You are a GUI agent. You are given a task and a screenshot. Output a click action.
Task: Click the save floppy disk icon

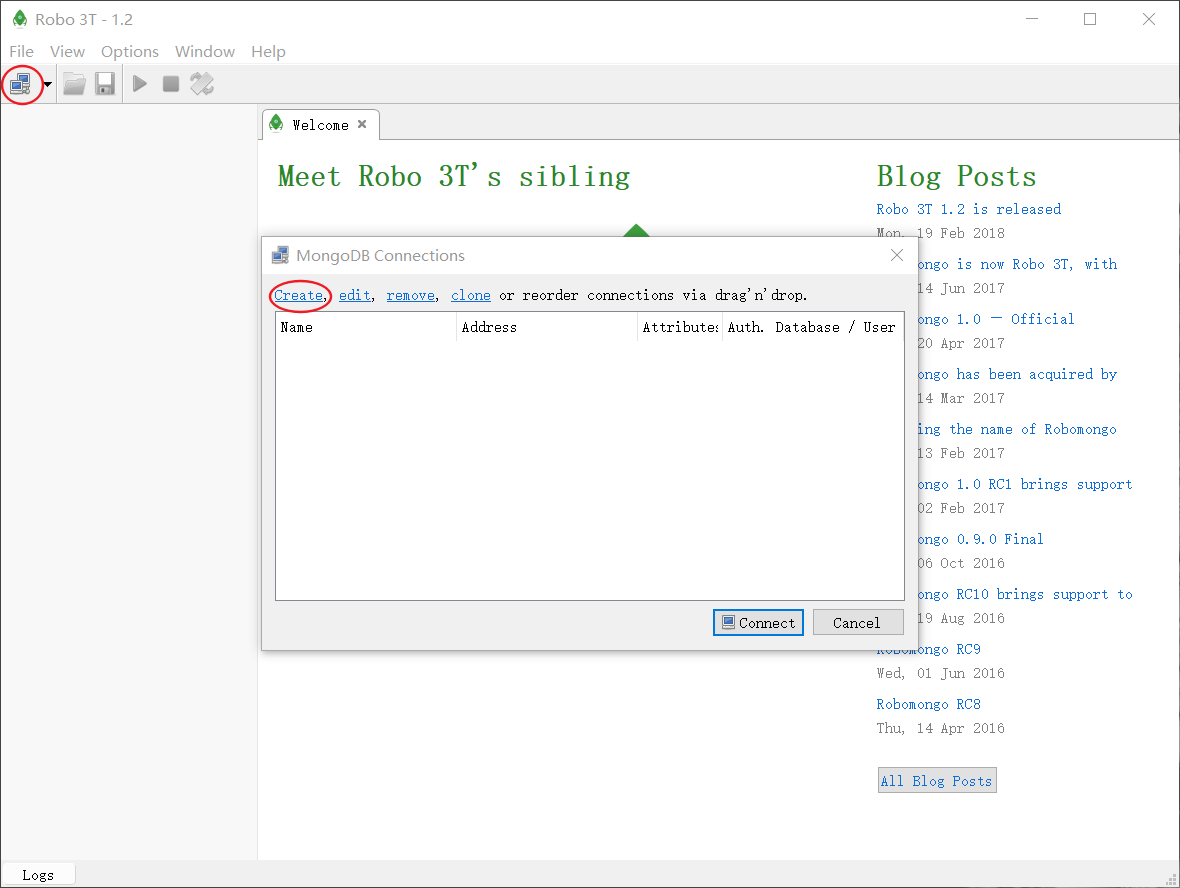click(105, 84)
